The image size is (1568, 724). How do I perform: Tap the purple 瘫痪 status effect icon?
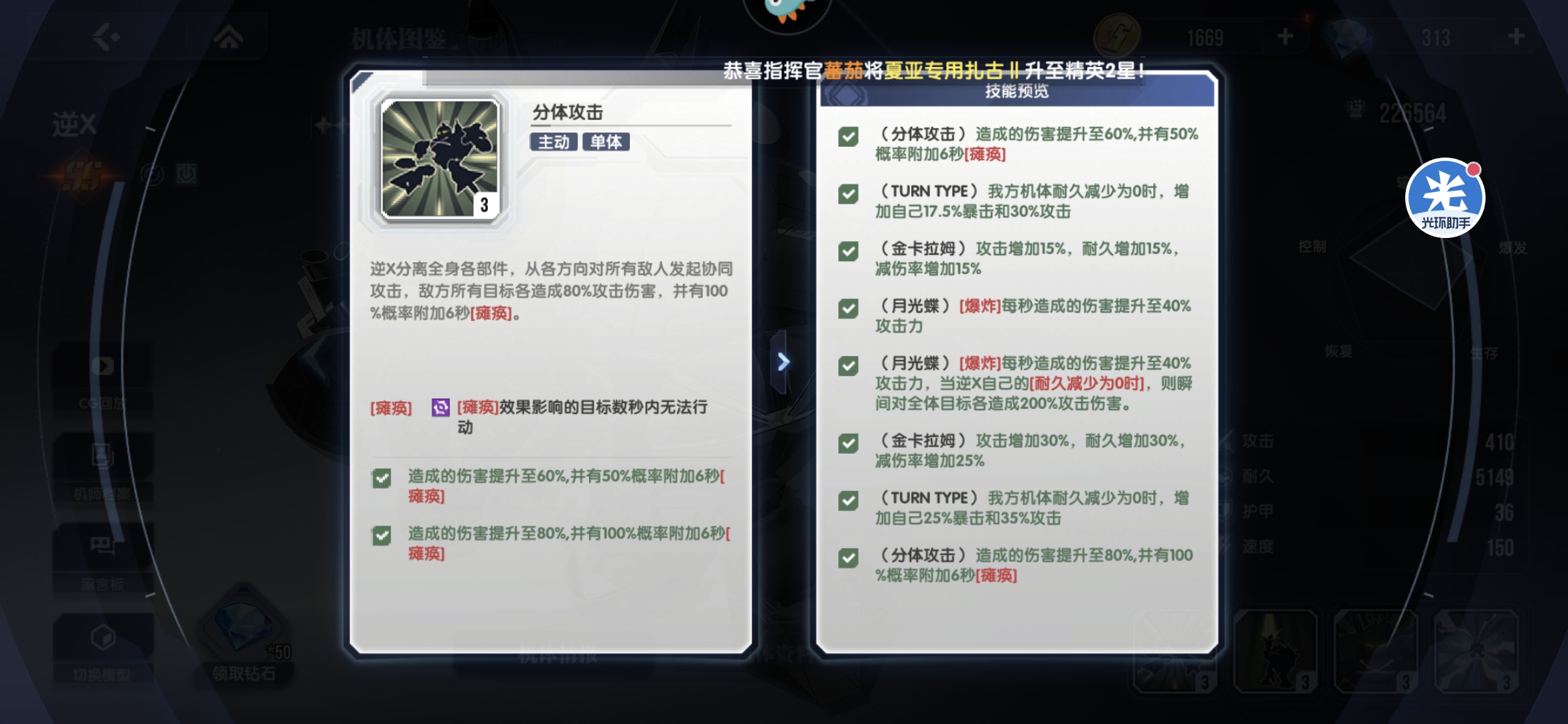[440, 407]
